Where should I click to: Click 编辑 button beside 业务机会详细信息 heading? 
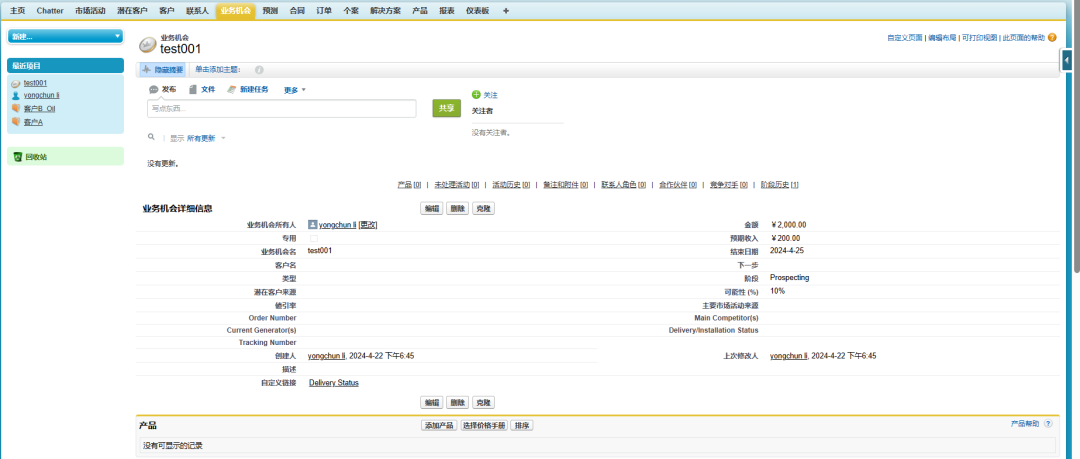coord(431,208)
